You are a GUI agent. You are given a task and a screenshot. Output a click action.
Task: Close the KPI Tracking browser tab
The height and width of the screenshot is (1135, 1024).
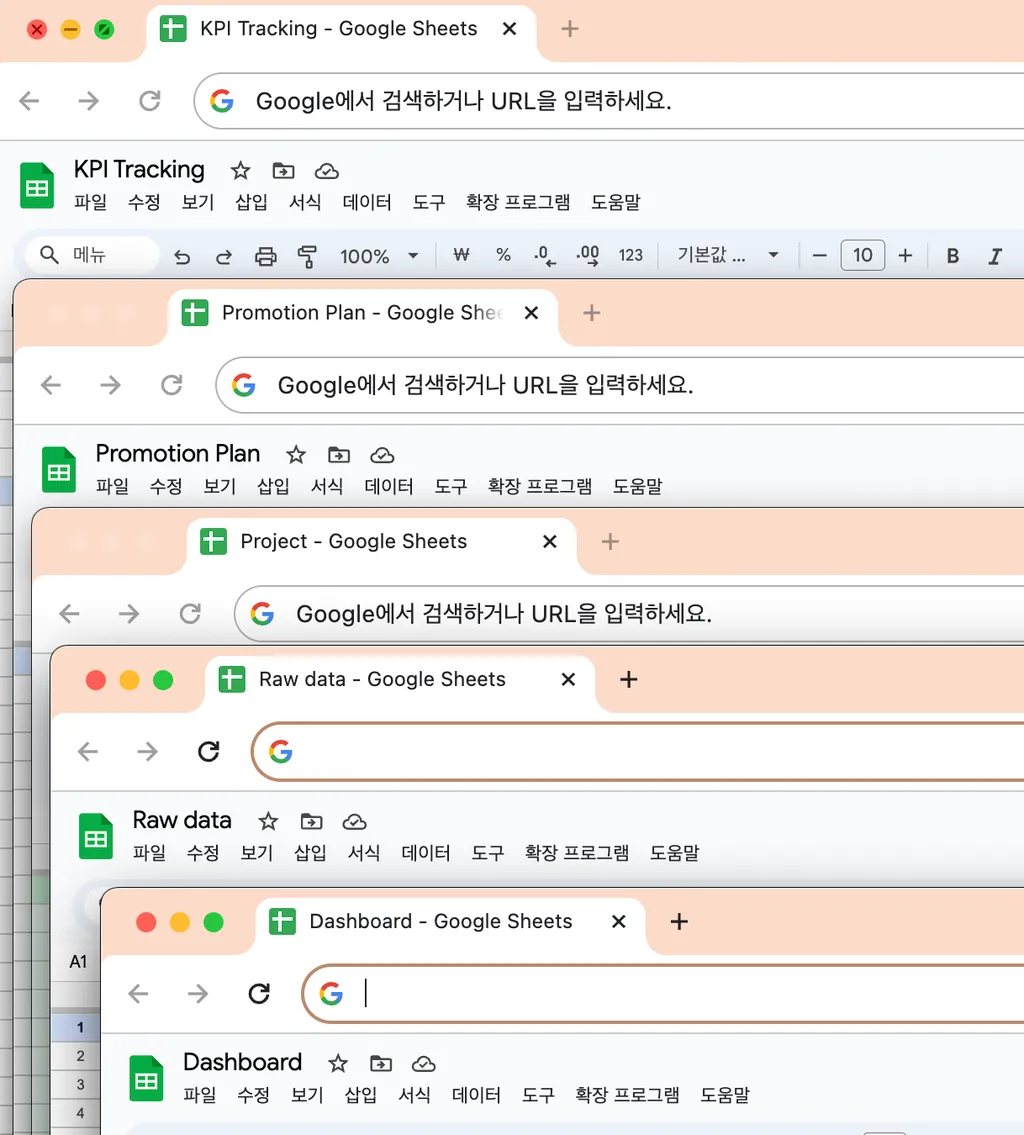(x=509, y=29)
